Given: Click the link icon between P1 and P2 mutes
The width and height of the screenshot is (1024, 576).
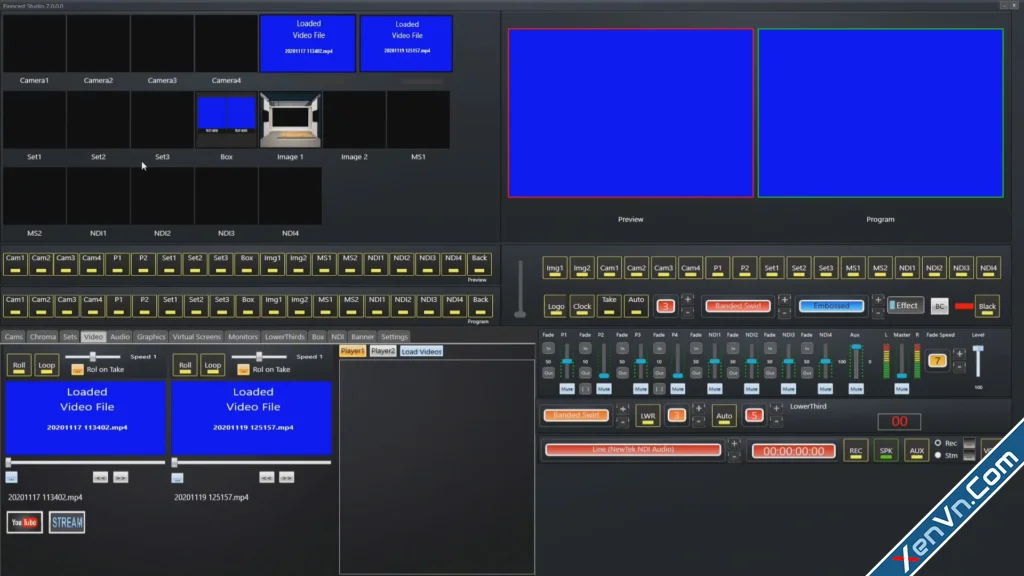Looking at the screenshot, I should point(585,389).
